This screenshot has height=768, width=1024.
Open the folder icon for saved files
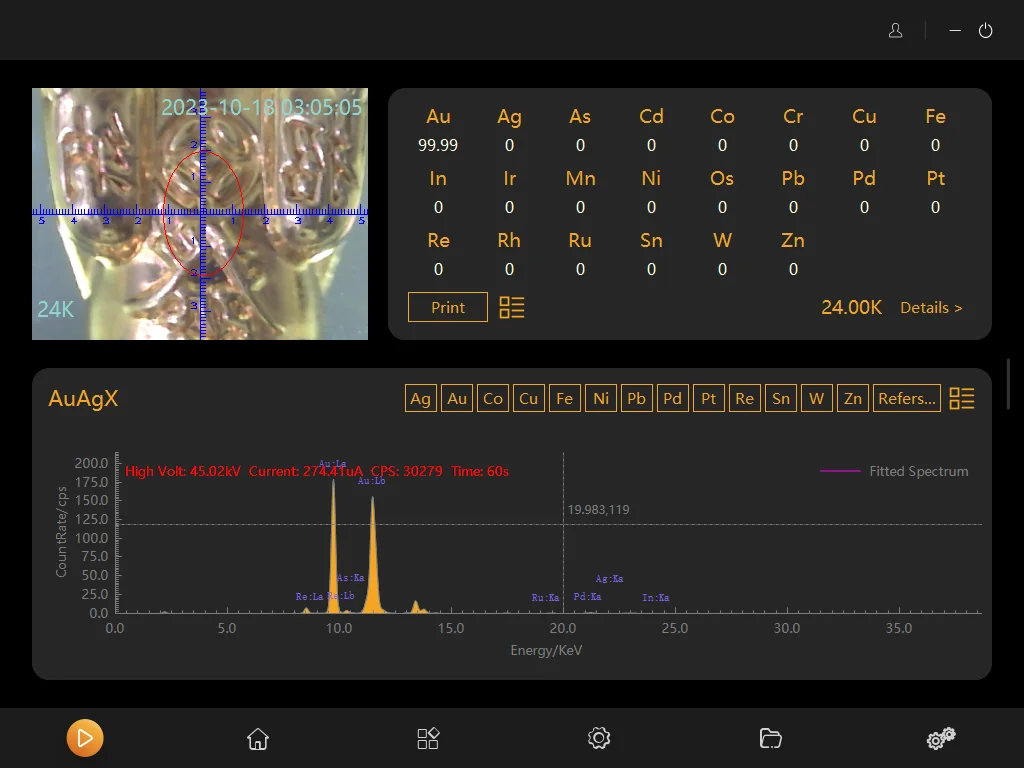coord(770,739)
